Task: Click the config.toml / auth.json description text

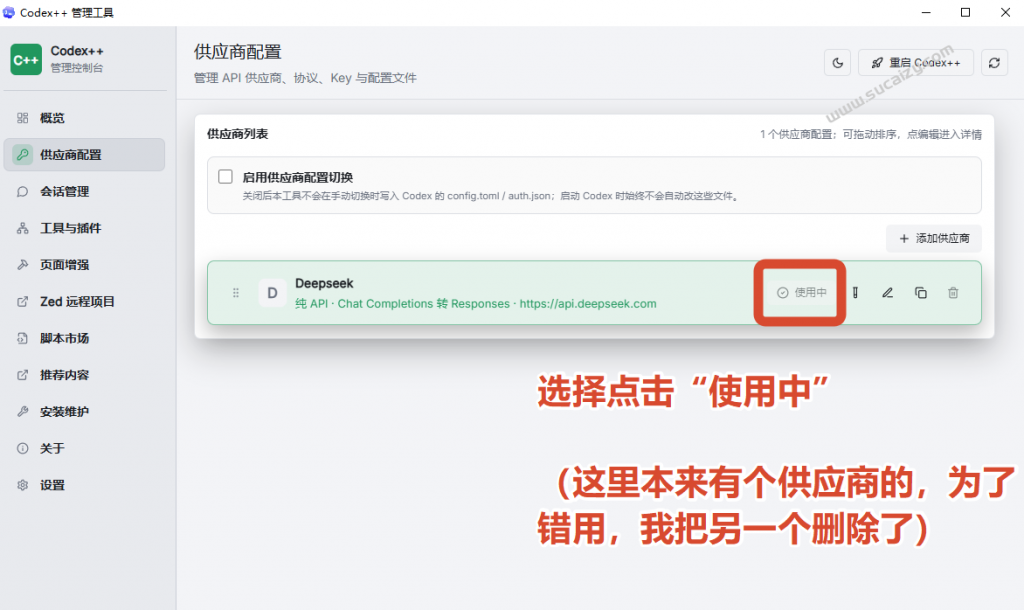Action: (491, 196)
